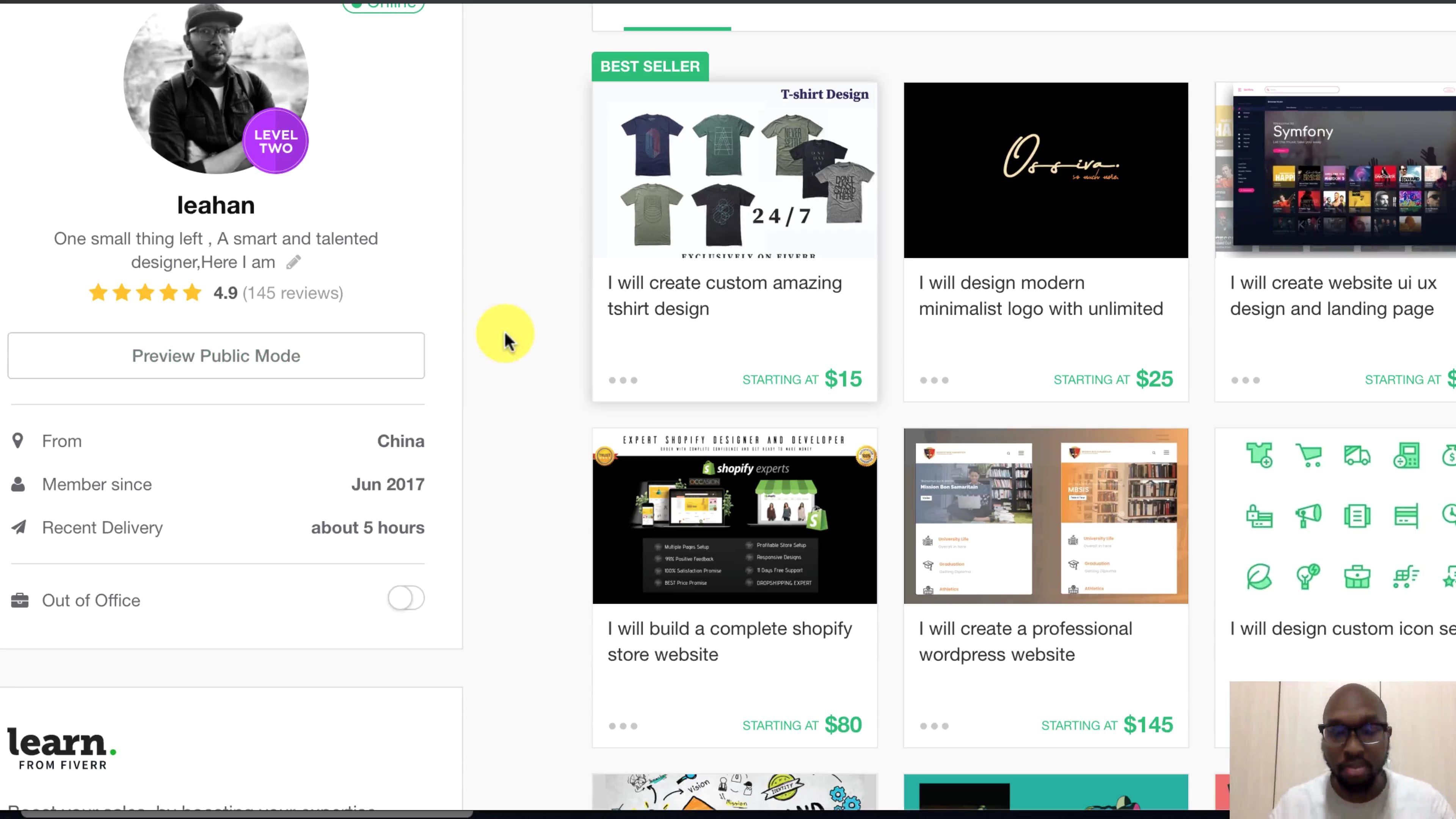The height and width of the screenshot is (819, 1456).
Task: Click the $25 starting price
Action: coord(1155,379)
